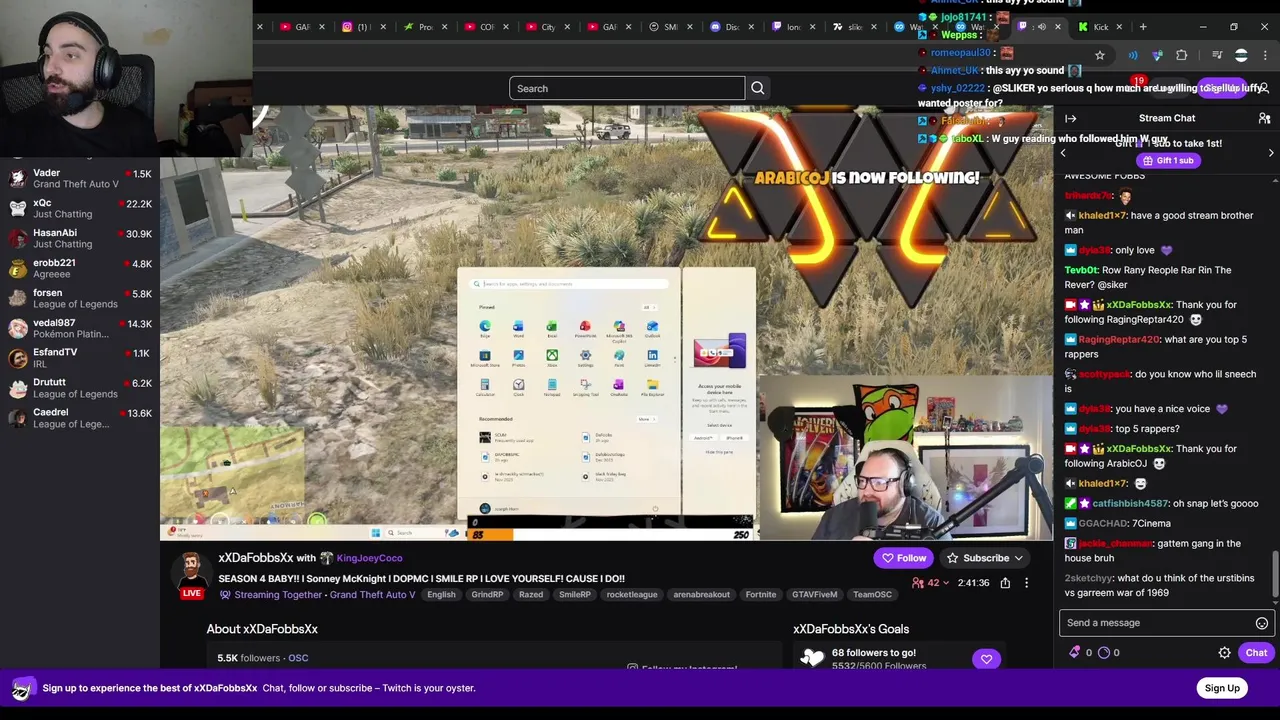Switch to the sliker Kick tab
Viewport: 1280px width, 720px height.
click(852, 27)
